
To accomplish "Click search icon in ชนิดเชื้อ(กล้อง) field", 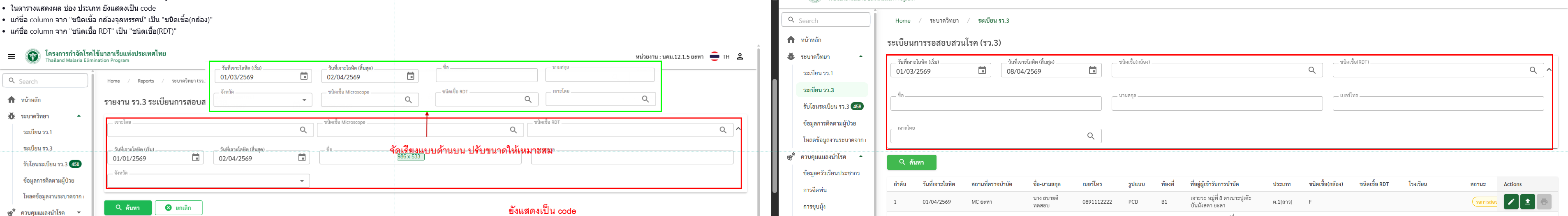I will [x=1312, y=70].
